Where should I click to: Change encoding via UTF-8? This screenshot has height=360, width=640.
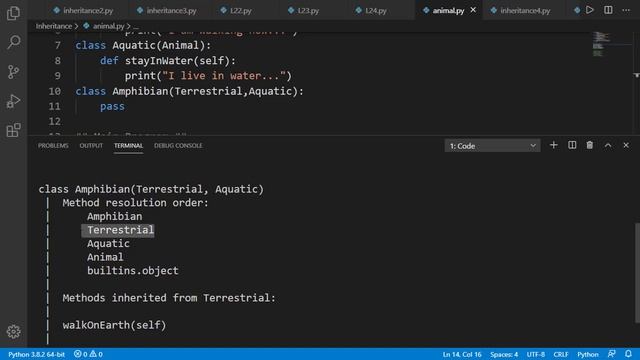click(x=536, y=354)
